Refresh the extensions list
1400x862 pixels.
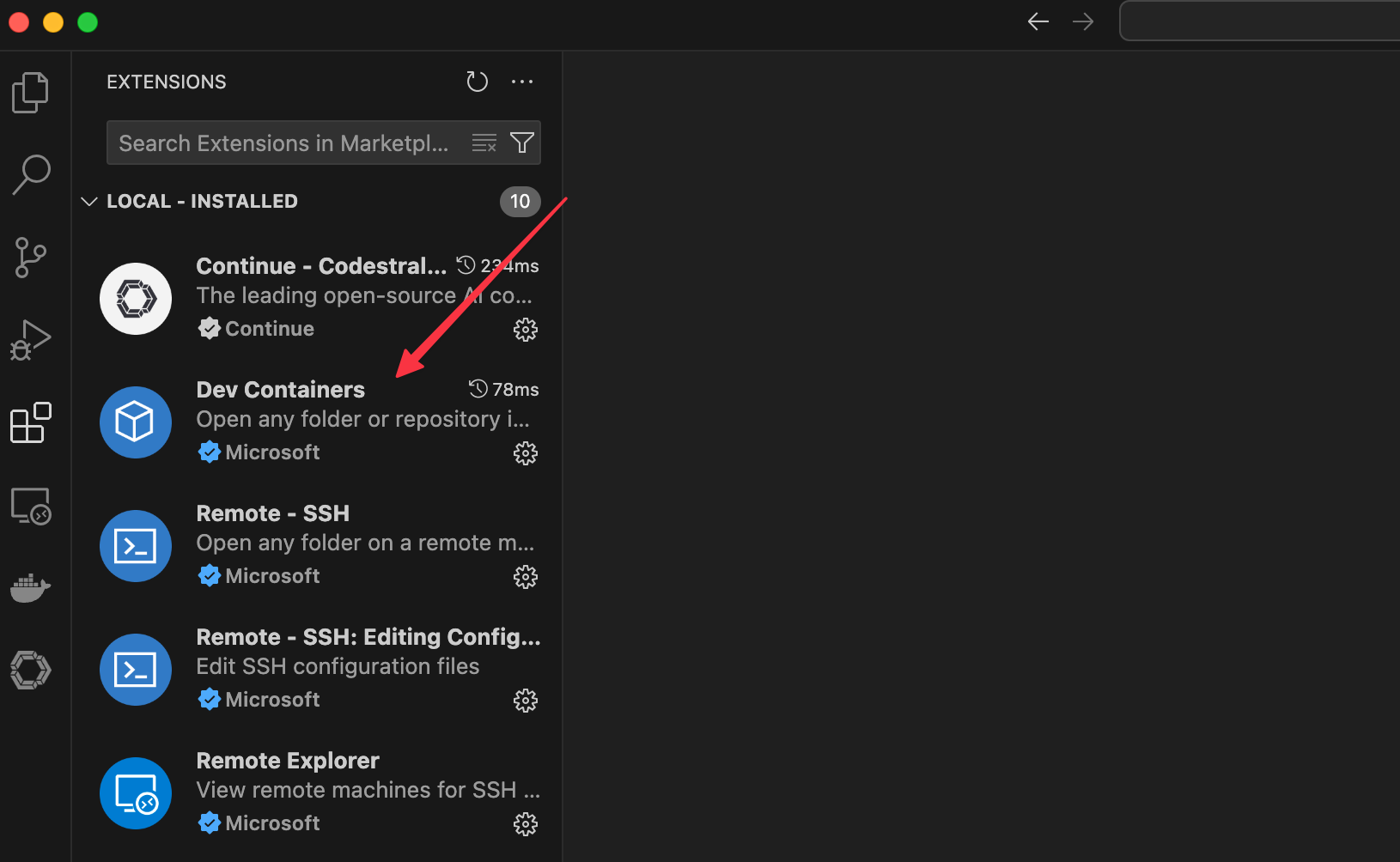477,82
